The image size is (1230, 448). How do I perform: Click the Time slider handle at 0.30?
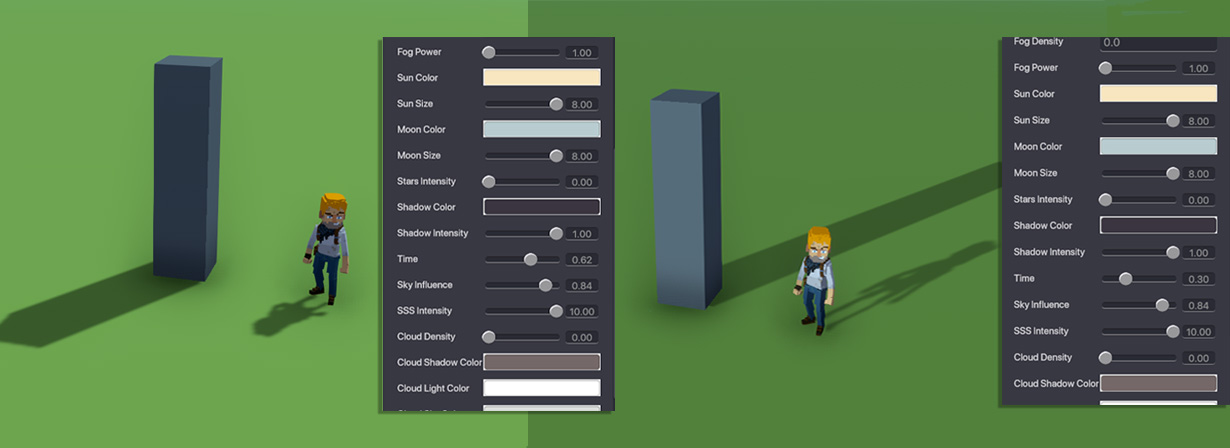1126,278
